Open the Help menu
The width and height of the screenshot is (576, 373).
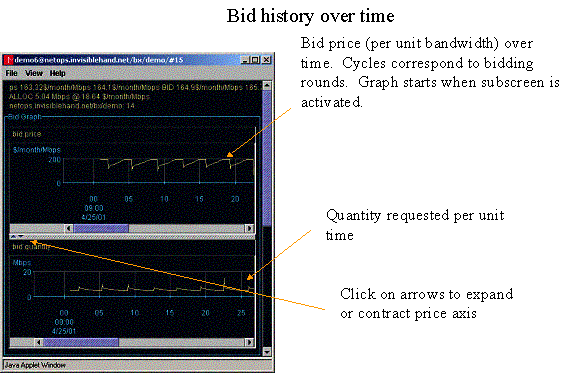(58, 73)
